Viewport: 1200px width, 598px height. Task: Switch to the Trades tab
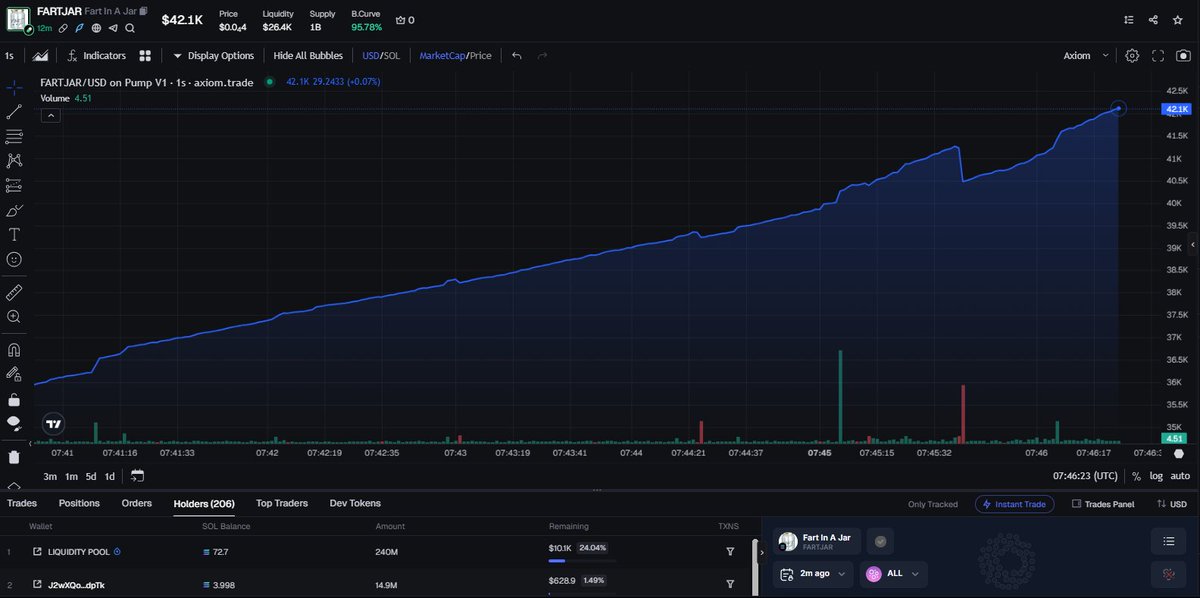click(x=22, y=503)
